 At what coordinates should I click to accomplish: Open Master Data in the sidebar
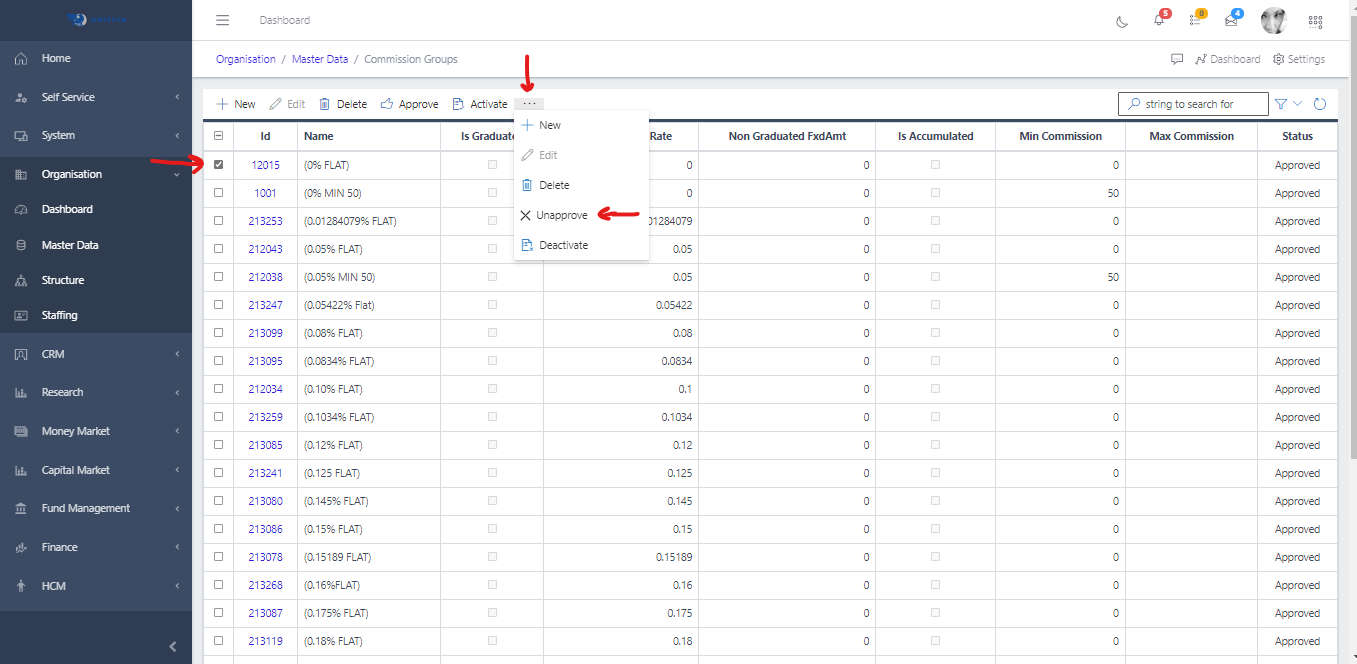pos(70,245)
